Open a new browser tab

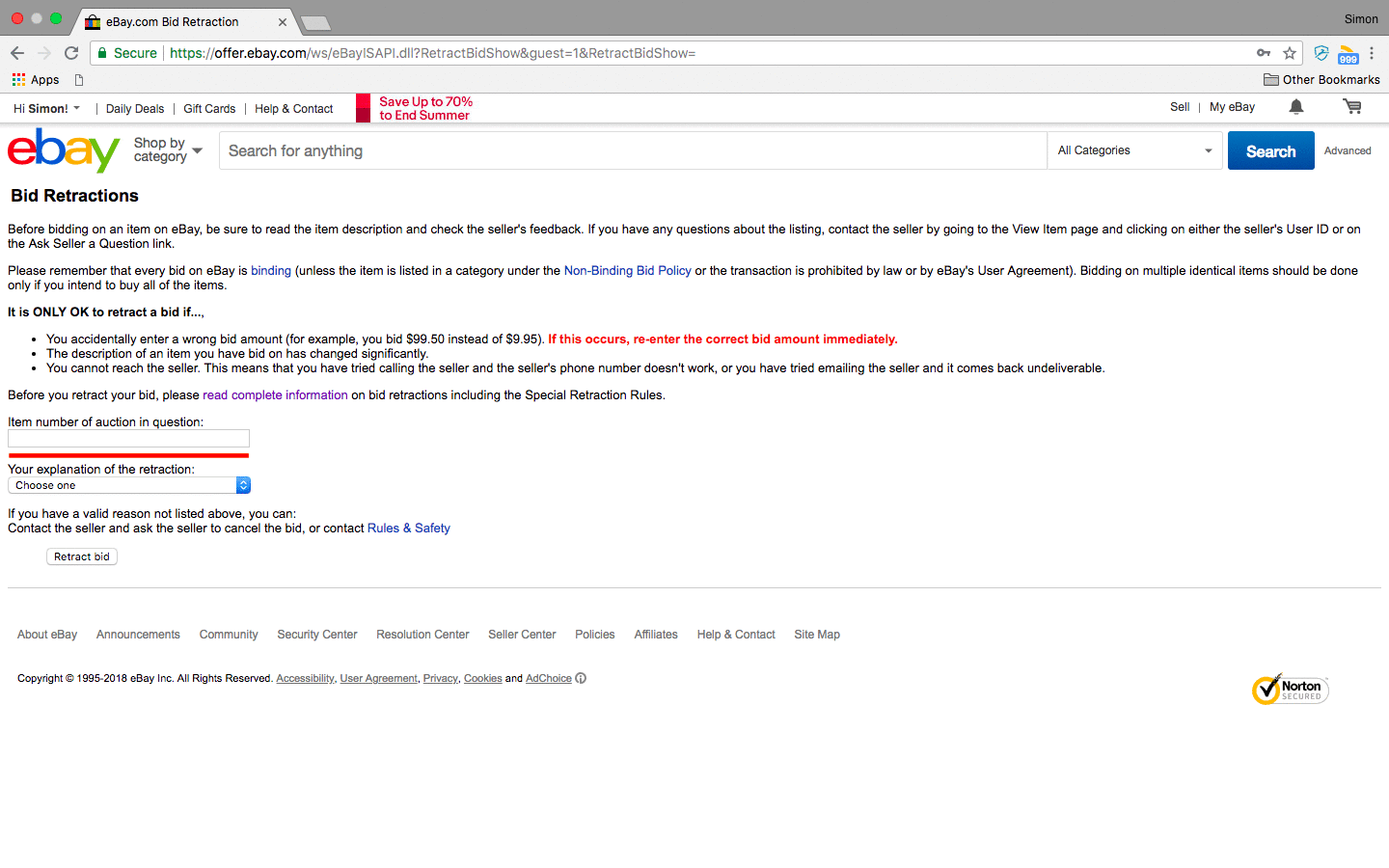click(x=315, y=22)
